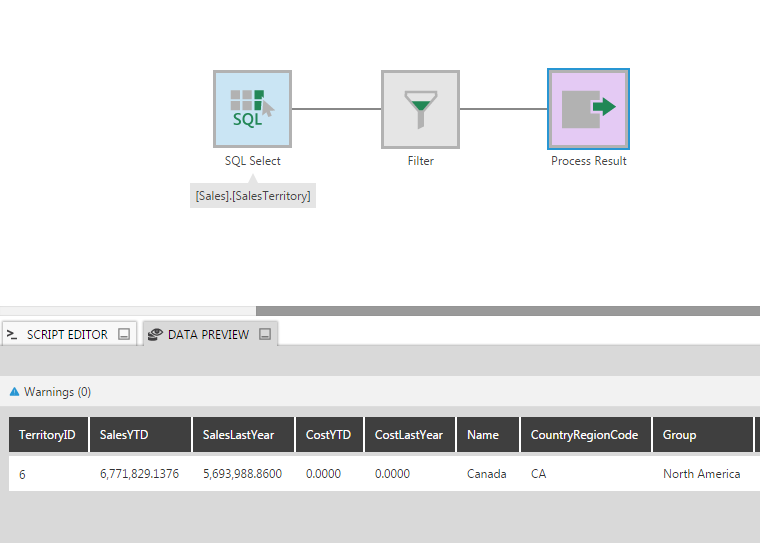Image resolution: width=760 pixels, height=543 pixels.
Task: Select the Canada cell in the row
Action: [x=487, y=474]
